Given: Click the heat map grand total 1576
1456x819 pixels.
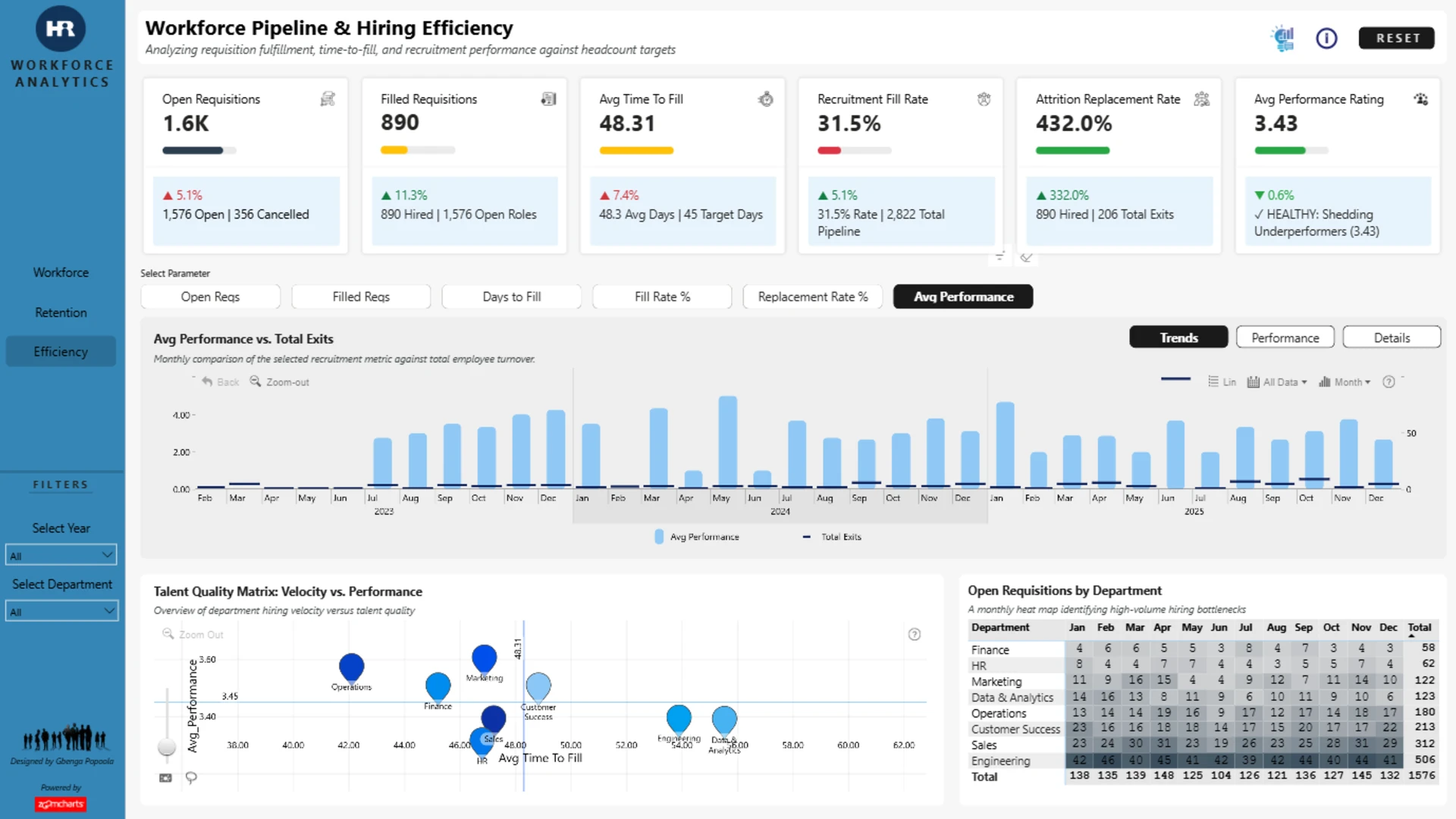Looking at the screenshot, I should [x=1422, y=776].
